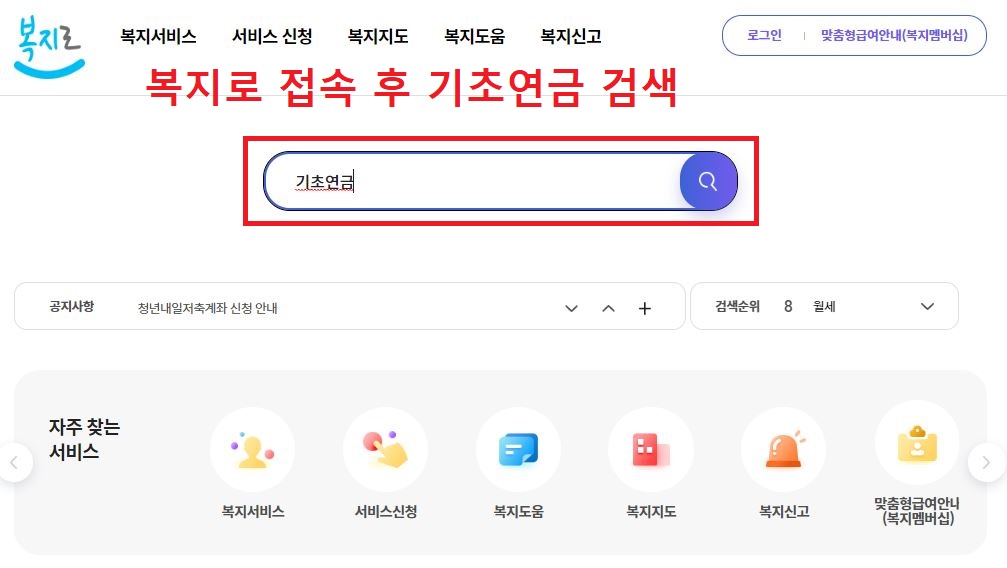This screenshot has height=568, width=1007.
Task: Open the 복지지도 shortcut icon
Action: [651, 450]
